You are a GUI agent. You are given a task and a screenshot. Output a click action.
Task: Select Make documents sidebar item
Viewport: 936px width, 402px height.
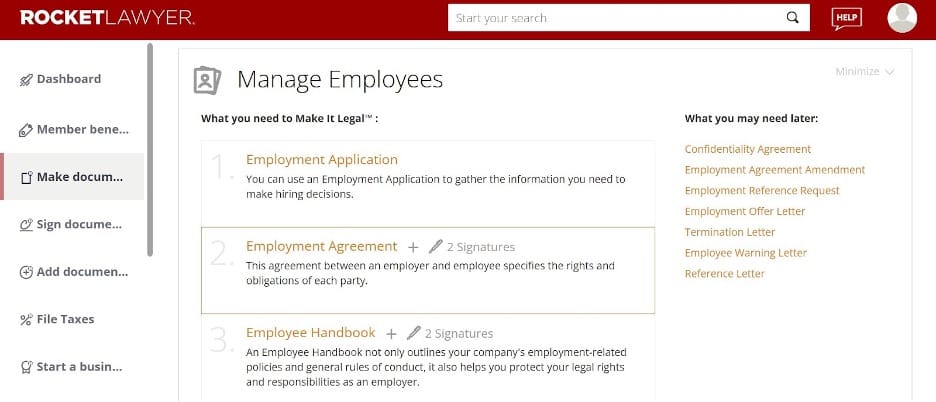coord(79,177)
